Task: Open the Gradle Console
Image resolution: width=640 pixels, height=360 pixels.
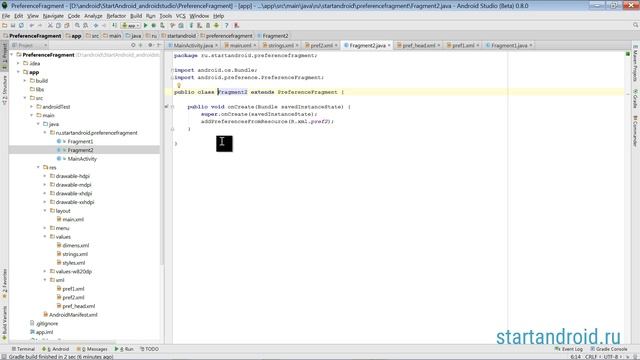Action: click(x=609, y=349)
